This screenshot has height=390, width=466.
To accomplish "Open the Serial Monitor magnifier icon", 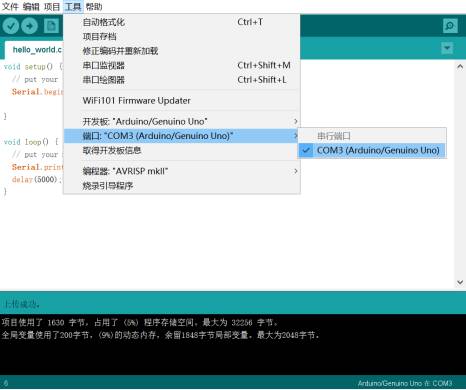I will [450, 26].
